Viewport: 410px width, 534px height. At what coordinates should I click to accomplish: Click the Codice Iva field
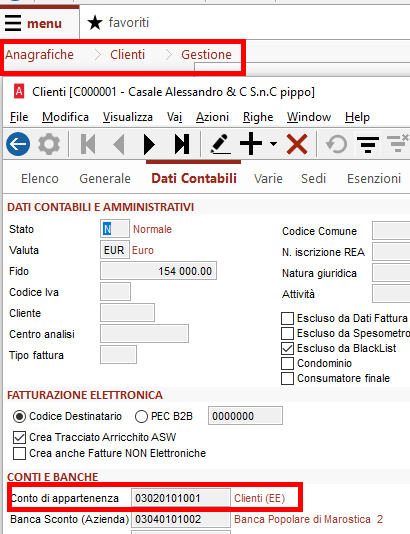pyautogui.click(x=115, y=292)
